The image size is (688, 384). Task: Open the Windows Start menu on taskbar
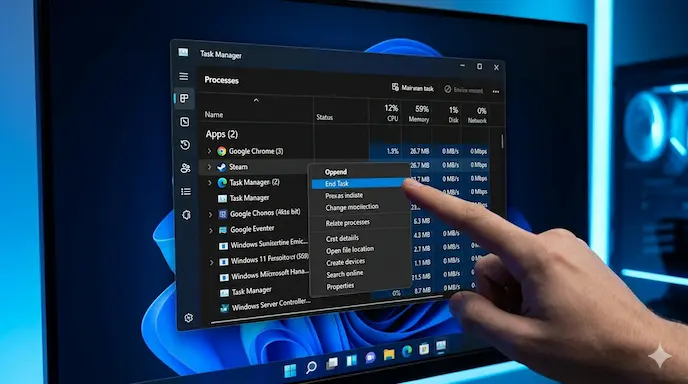(x=290, y=370)
